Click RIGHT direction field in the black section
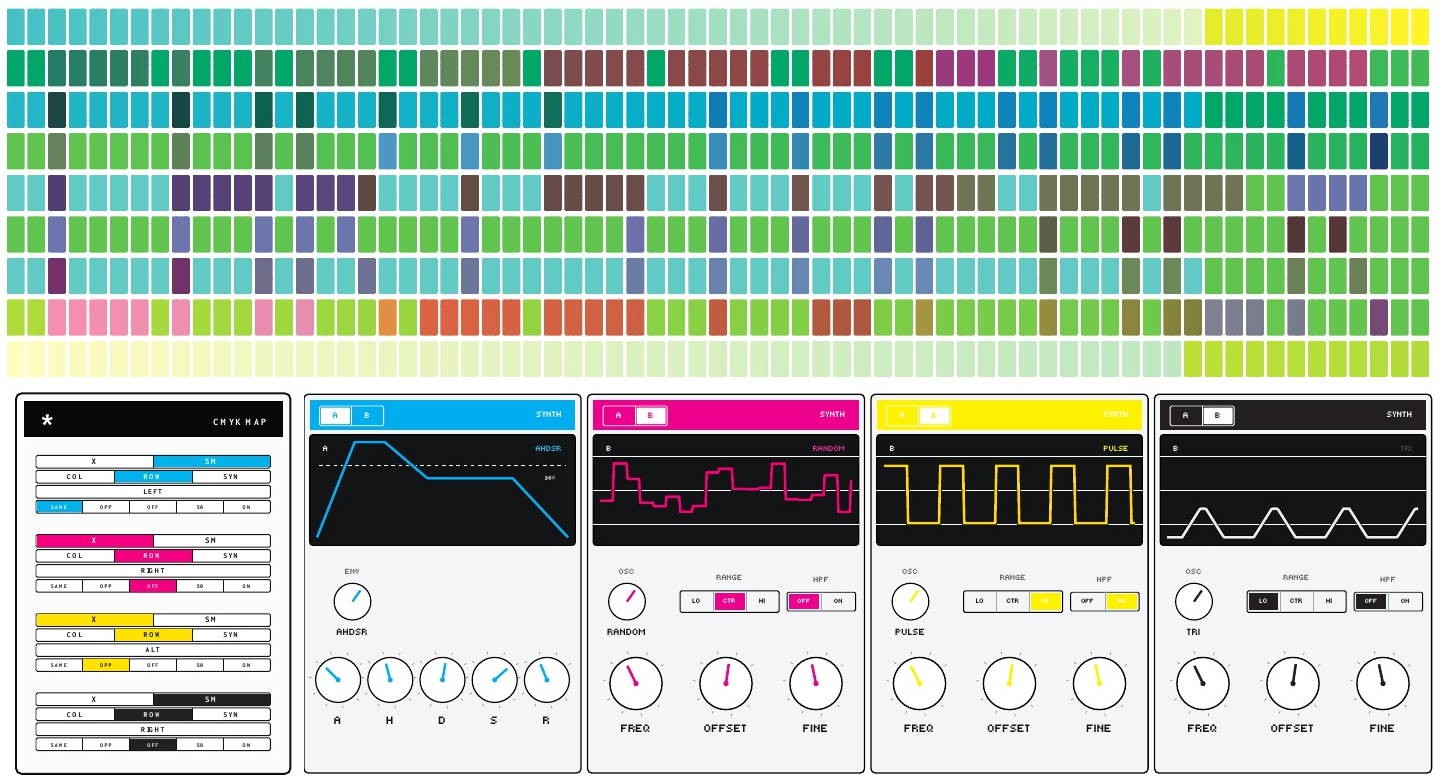This screenshot has height=779, width=1442. point(153,729)
